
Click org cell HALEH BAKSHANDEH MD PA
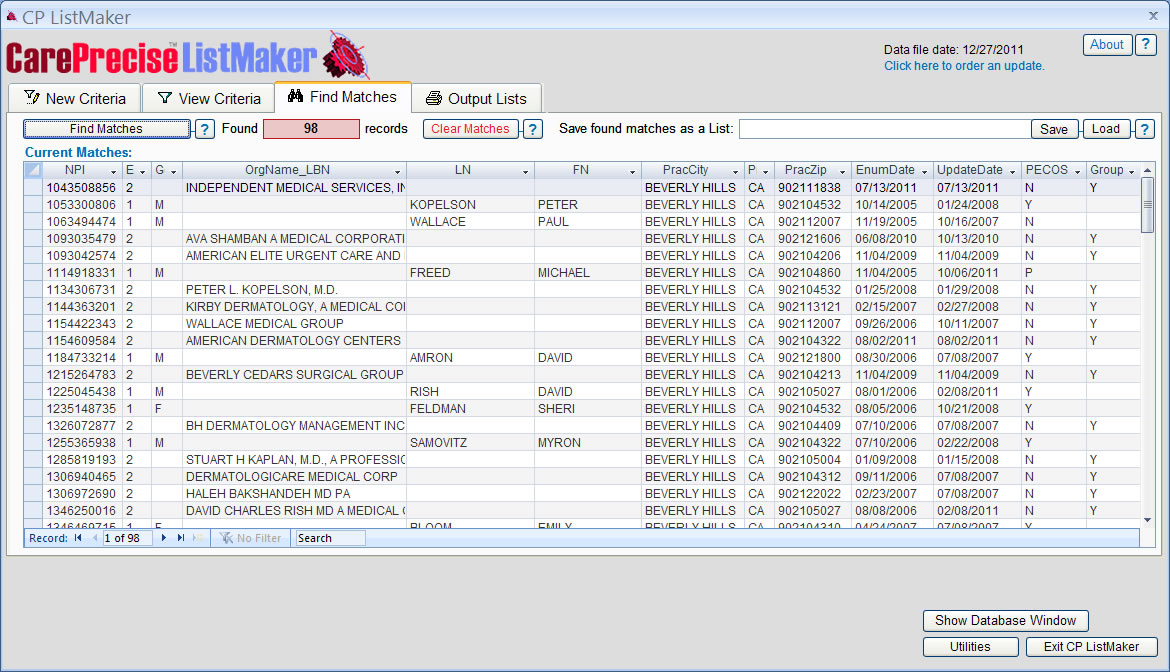[x=294, y=494]
